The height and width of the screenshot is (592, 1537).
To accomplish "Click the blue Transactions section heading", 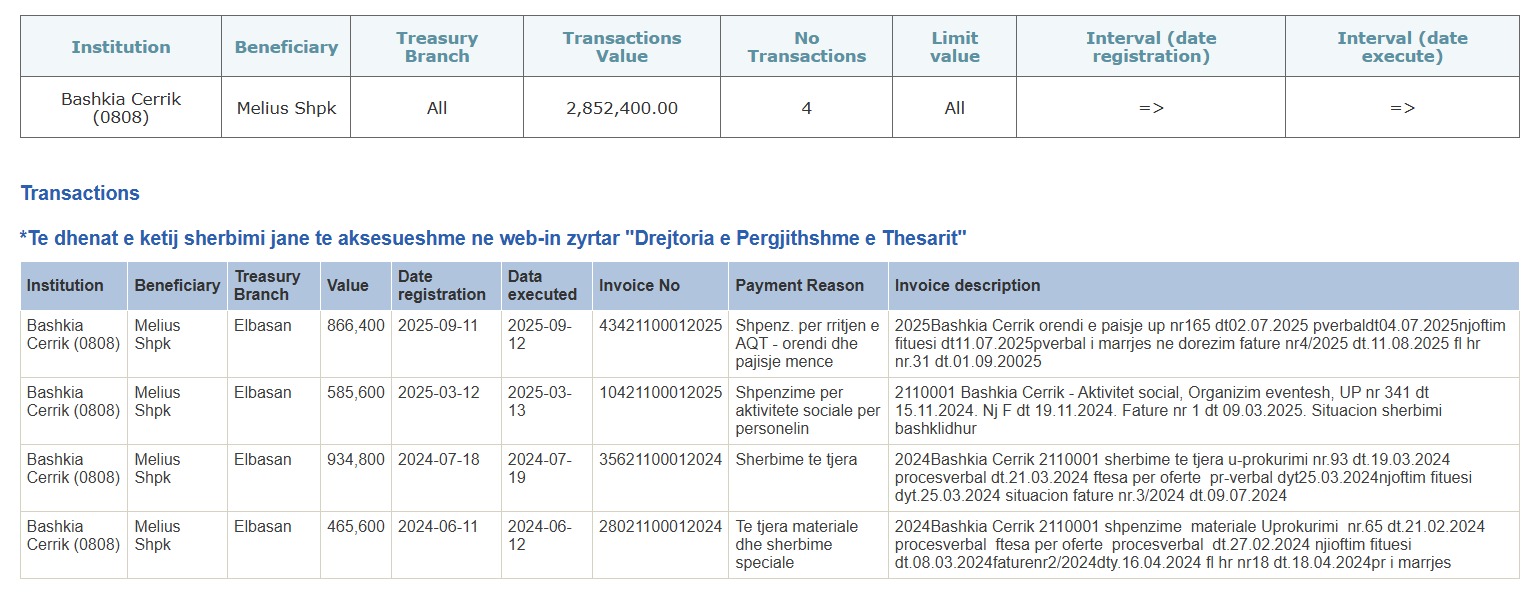I will 80,193.
